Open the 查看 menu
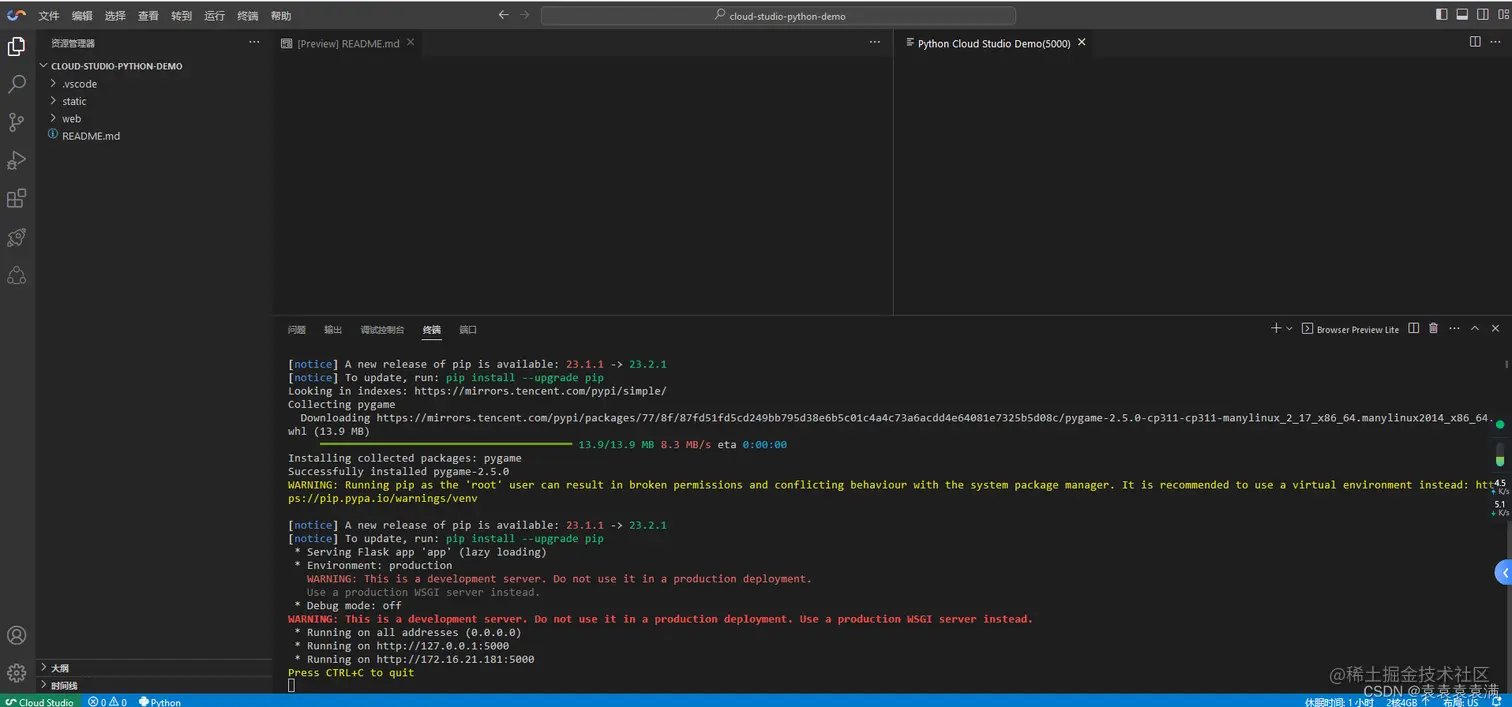The width and height of the screenshot is (1512, 707). point(148,16)
